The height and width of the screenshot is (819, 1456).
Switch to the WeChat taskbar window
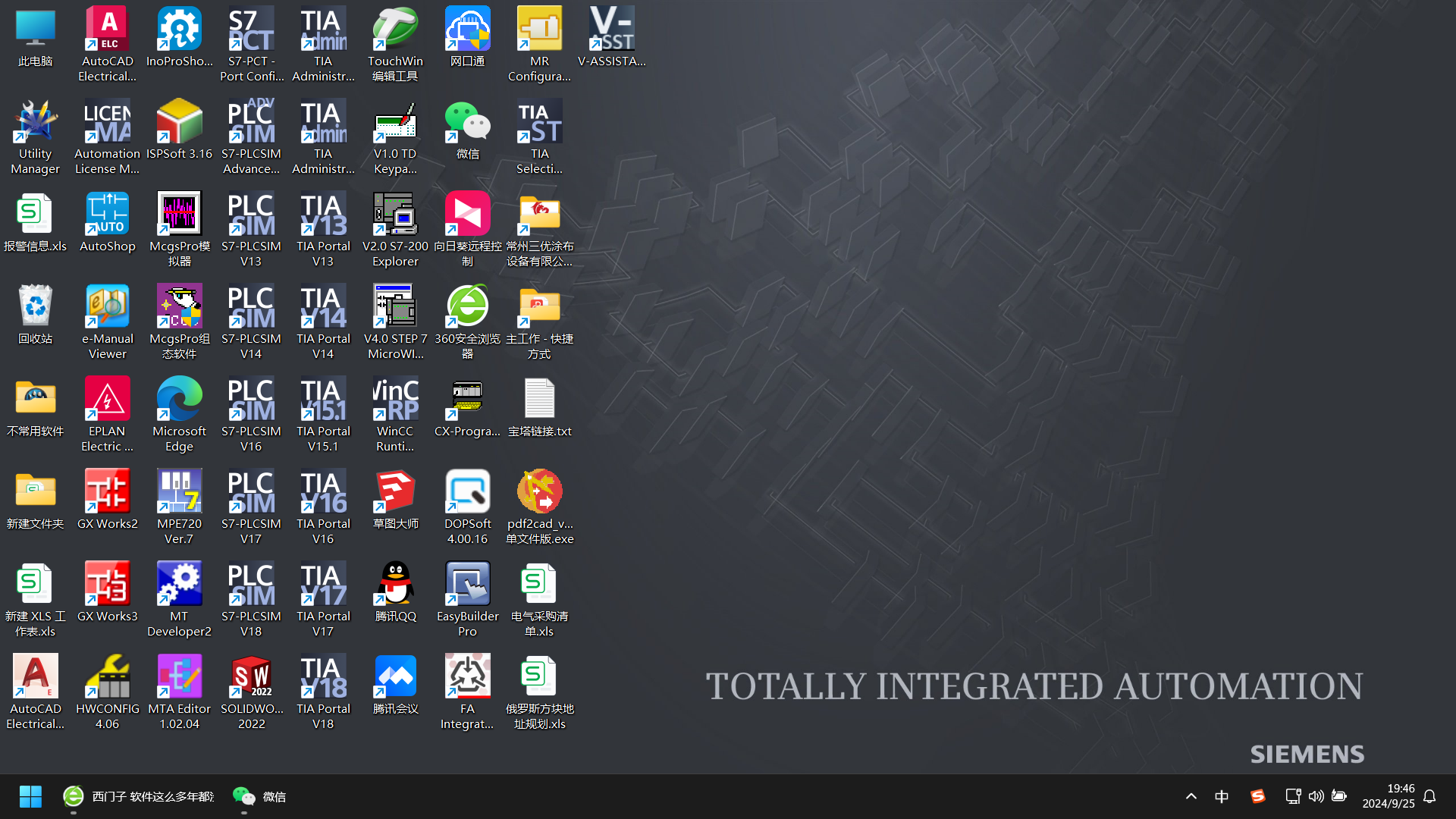pyautogui.click(x=259, y=796)
